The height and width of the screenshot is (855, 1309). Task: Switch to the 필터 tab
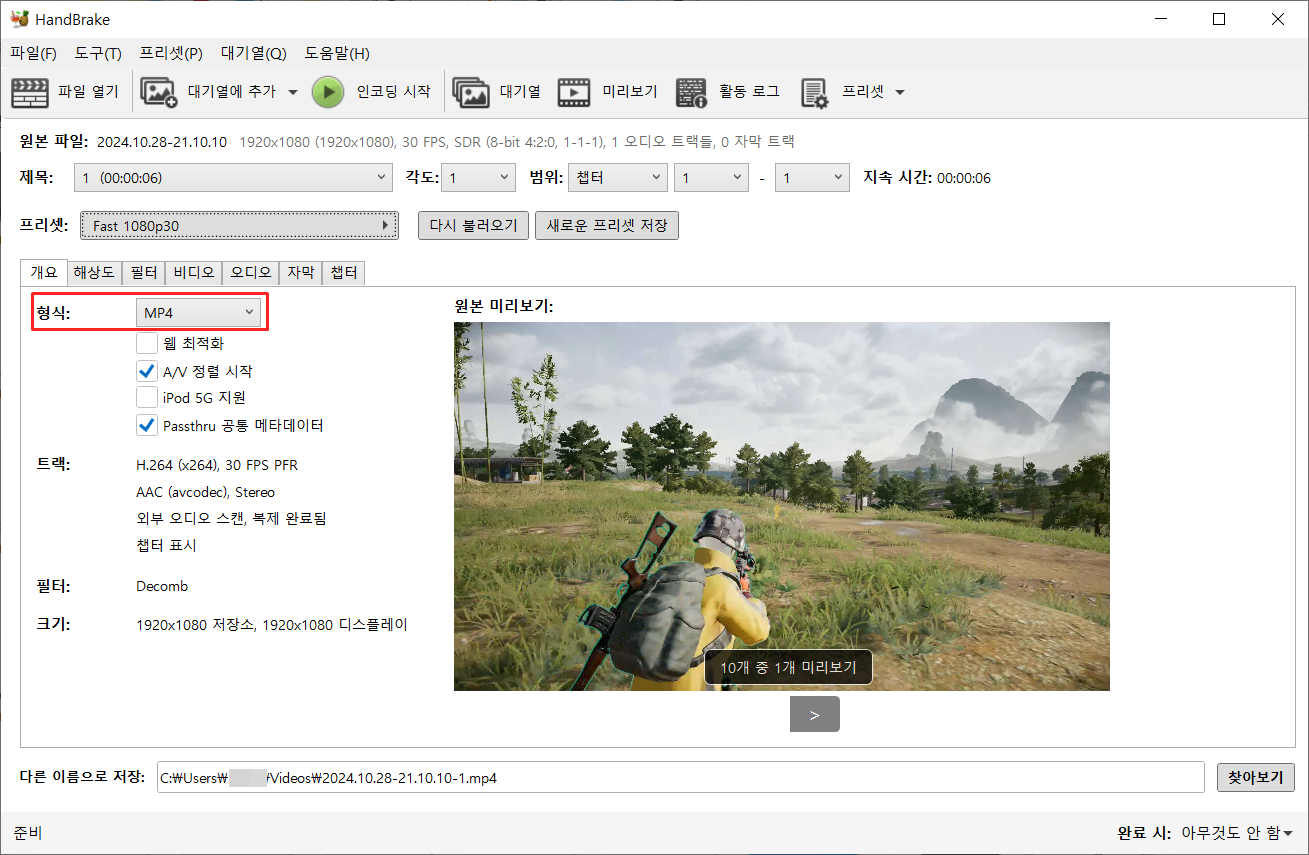144,272
